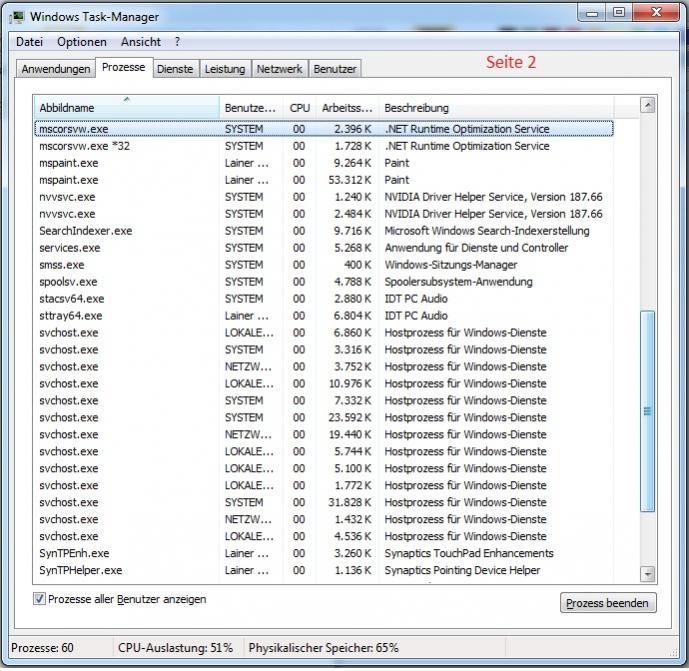
Task: Click 'Microsoft Windows Search-Indexerstellung' description
Action: 487,231
